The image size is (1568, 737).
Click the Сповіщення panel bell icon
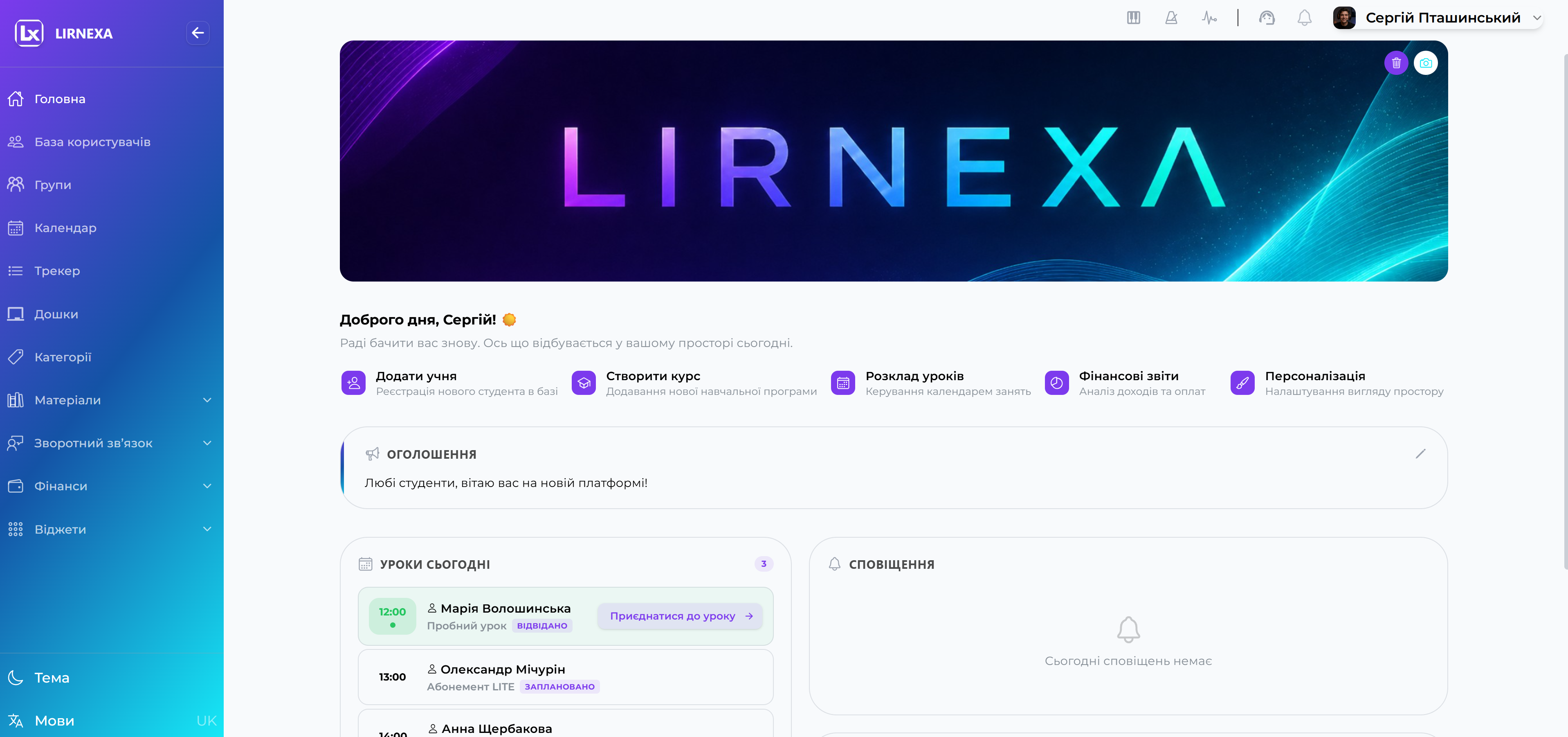point(835,564)
